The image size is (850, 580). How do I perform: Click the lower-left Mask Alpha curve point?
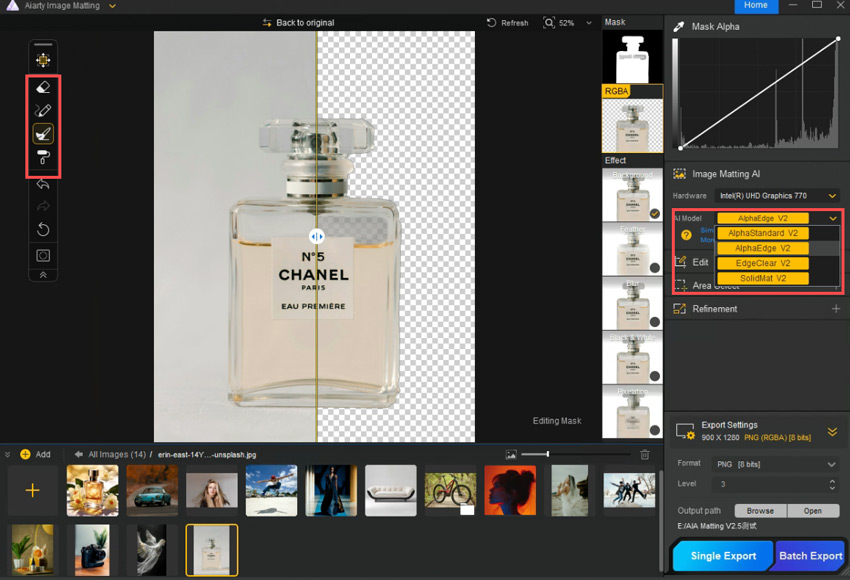tap(681, 147)
